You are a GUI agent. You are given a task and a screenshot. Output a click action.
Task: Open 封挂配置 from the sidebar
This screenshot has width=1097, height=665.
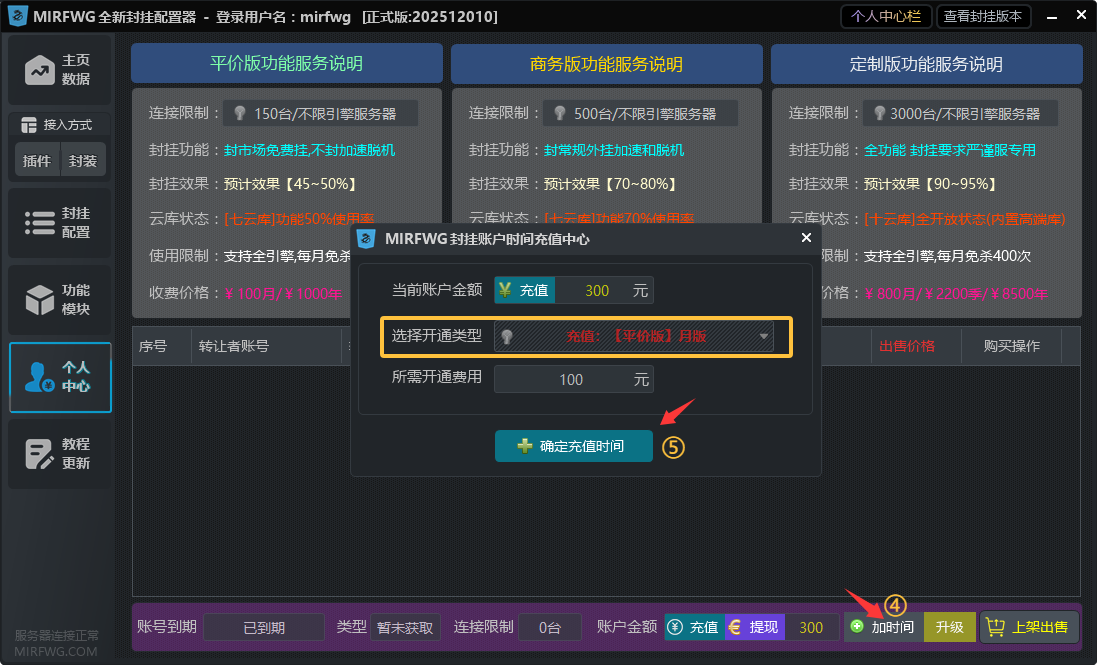[60, 222]
